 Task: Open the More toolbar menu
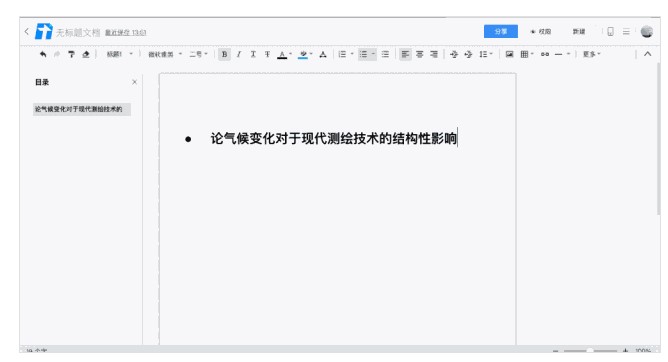[x=591, y=54]
